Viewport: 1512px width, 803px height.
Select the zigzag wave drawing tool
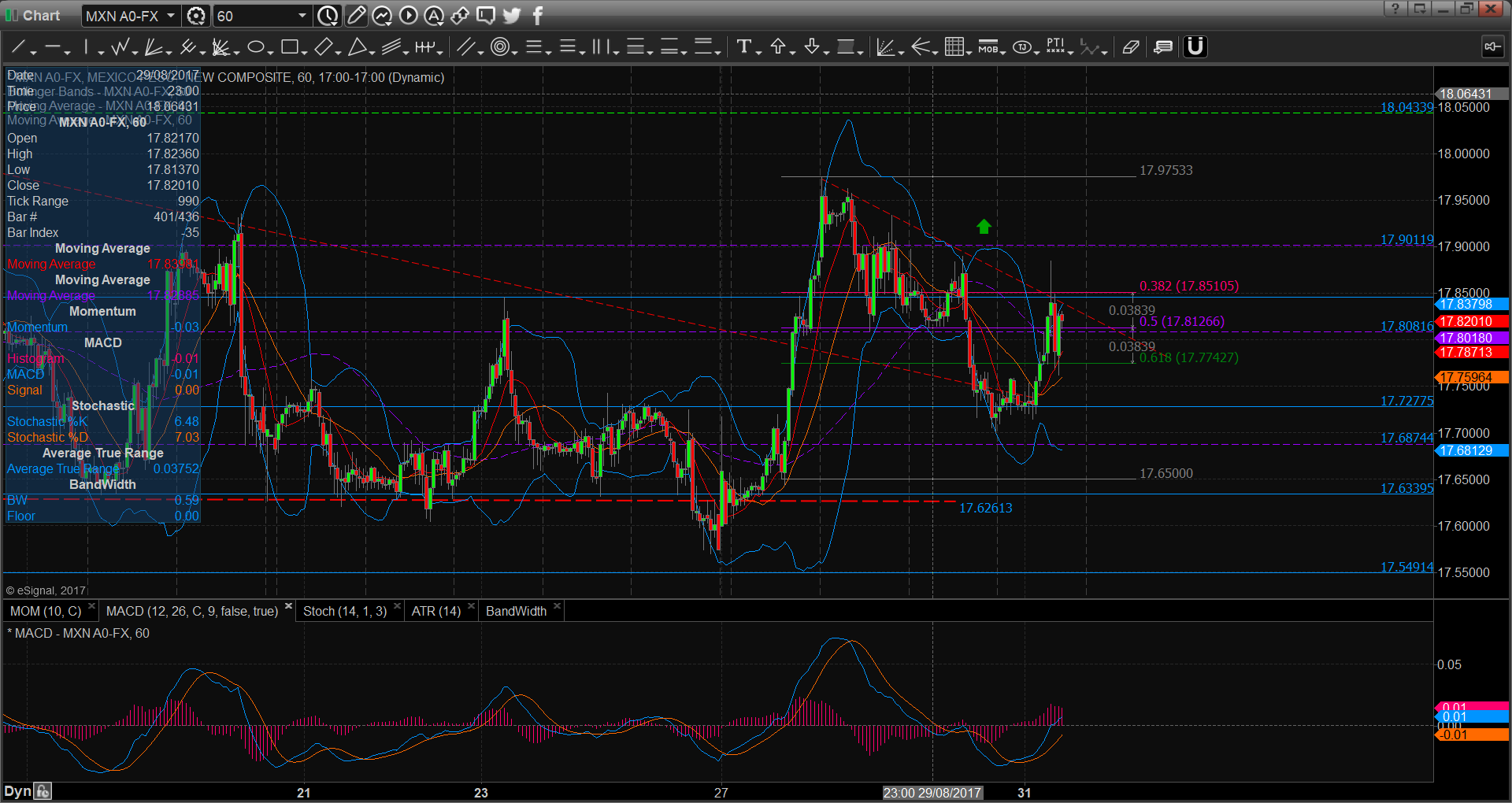120,47
